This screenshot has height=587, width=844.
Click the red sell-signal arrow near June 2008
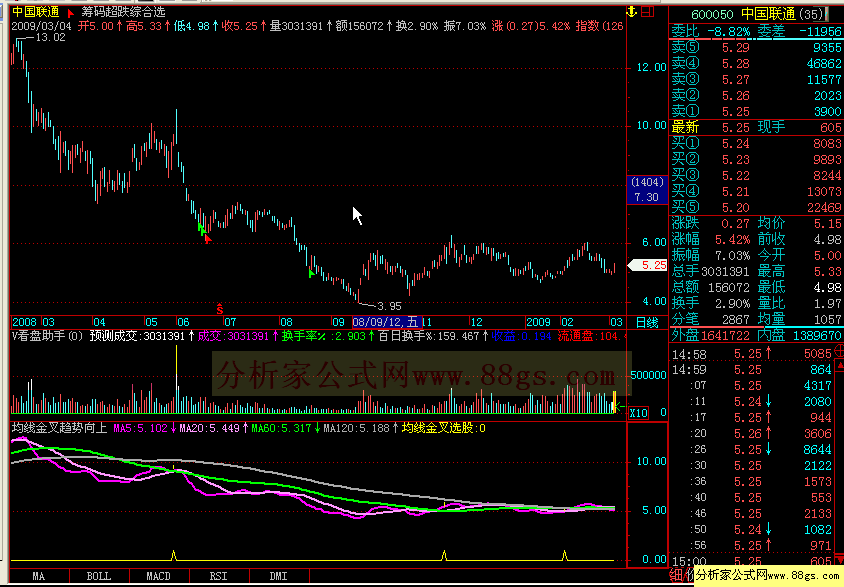pos(208,239)
